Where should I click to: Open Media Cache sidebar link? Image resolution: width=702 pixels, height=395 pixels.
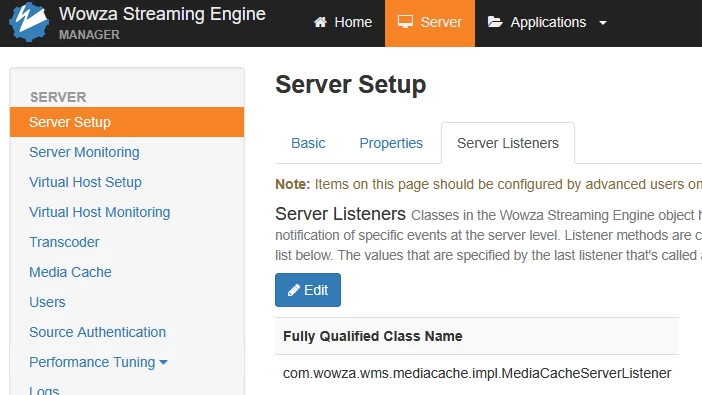tap(70, 272)
